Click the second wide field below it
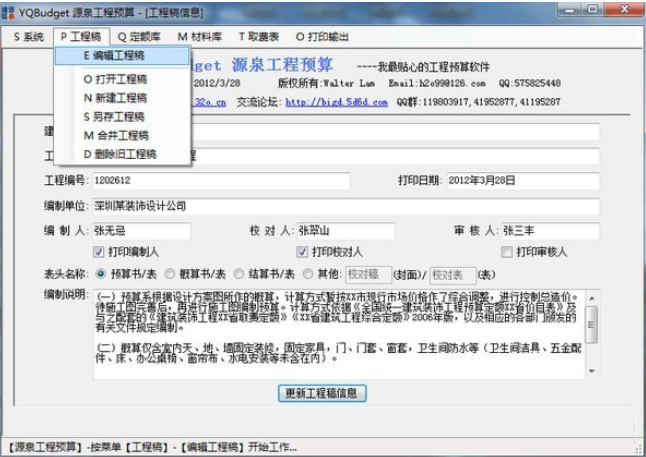This screenshot has height=457, width=646. pyautogui.click(x=395, y=157)
